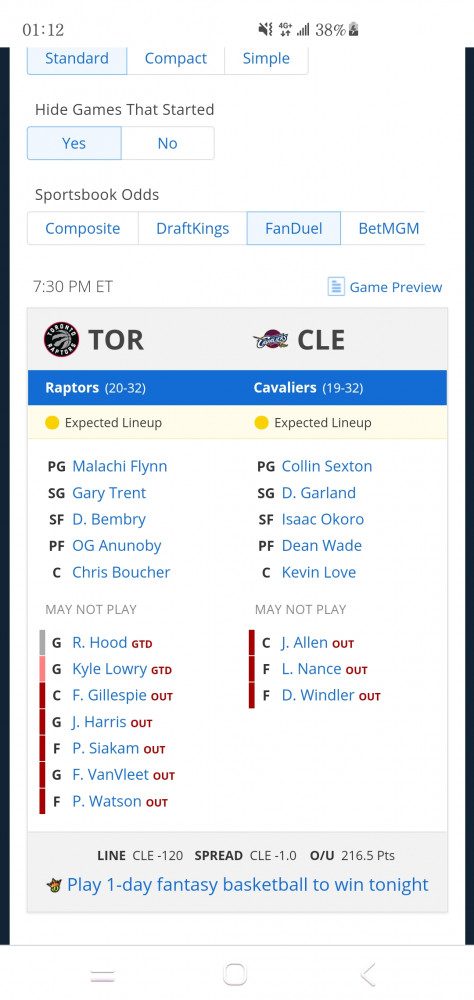Open recent apps with the navigation icon
474x1000 pixels.
point(102,975)
